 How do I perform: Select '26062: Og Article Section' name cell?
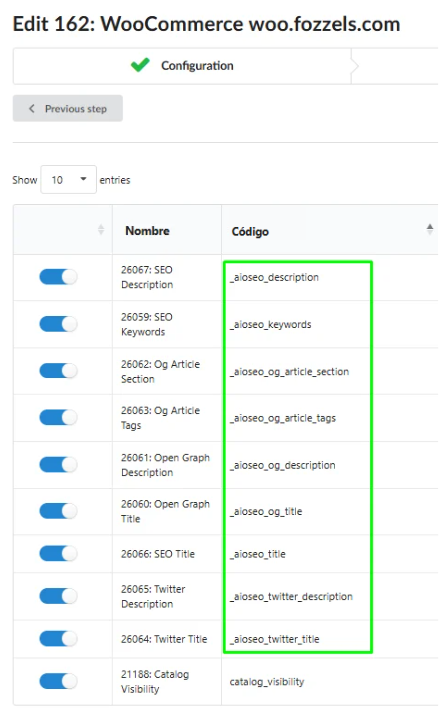pyautogui.click(x=167, y=371)
